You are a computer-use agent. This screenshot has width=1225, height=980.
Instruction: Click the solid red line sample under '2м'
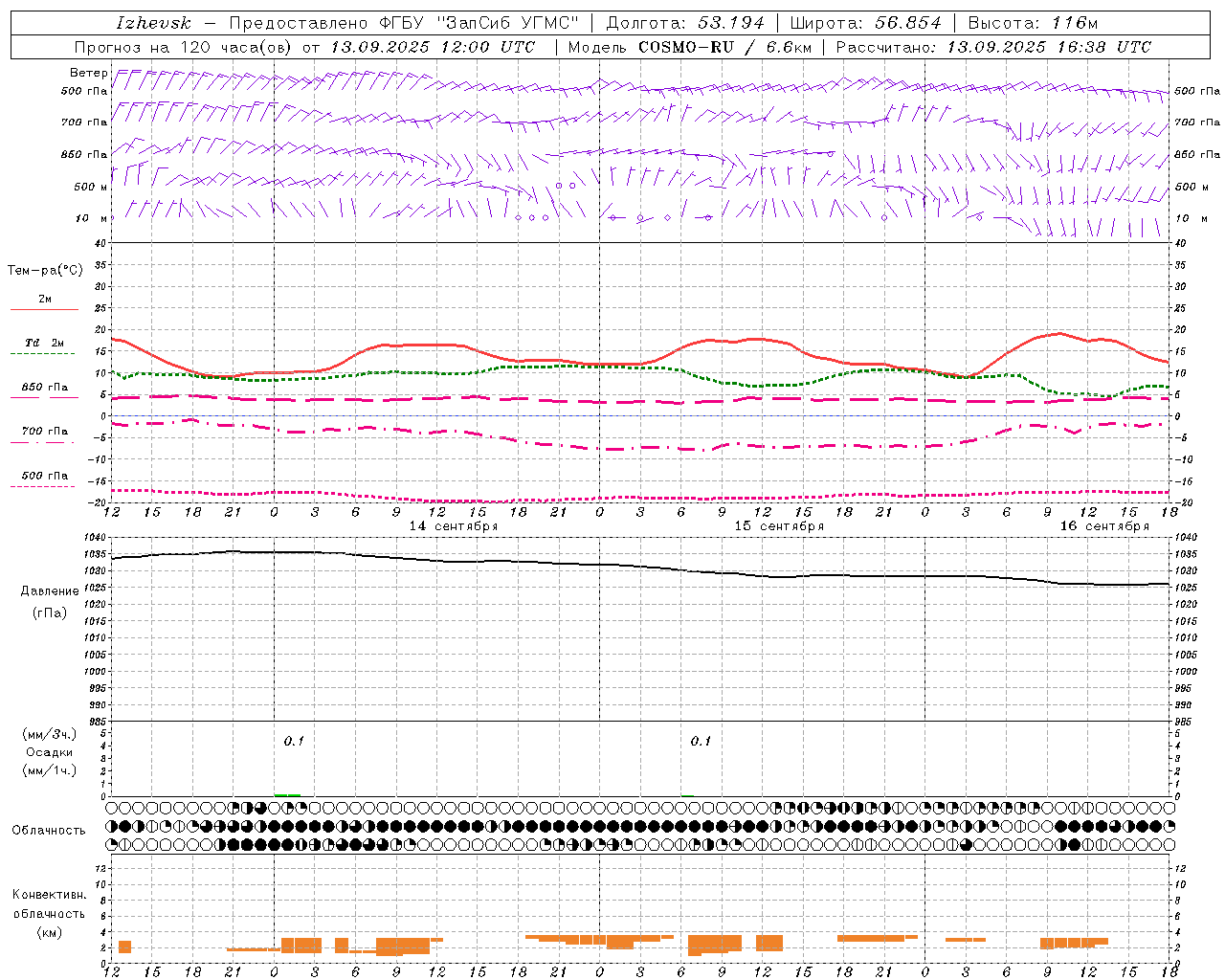pos(44,310)
